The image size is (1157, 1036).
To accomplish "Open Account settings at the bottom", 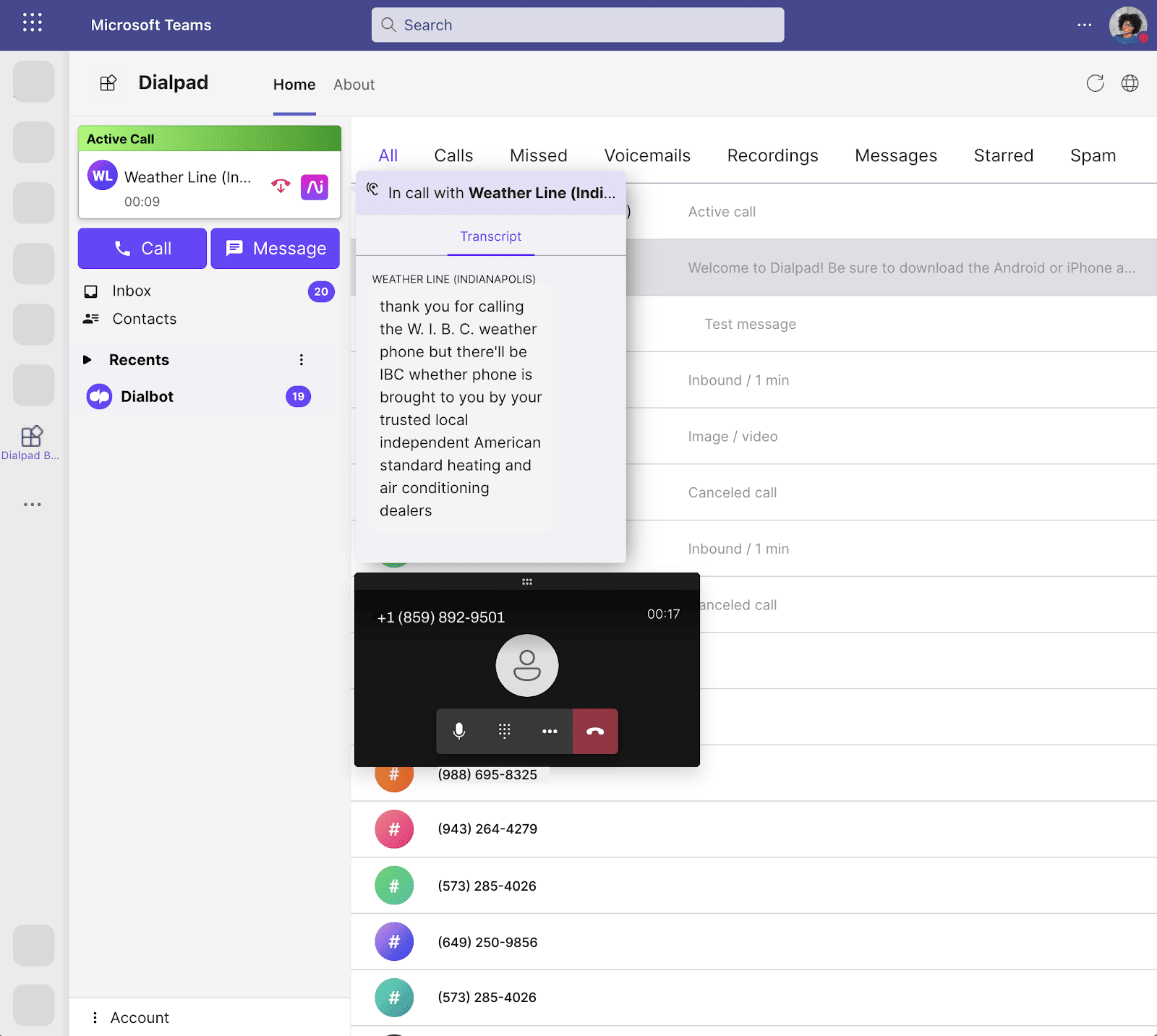I will click(139, 1017).
